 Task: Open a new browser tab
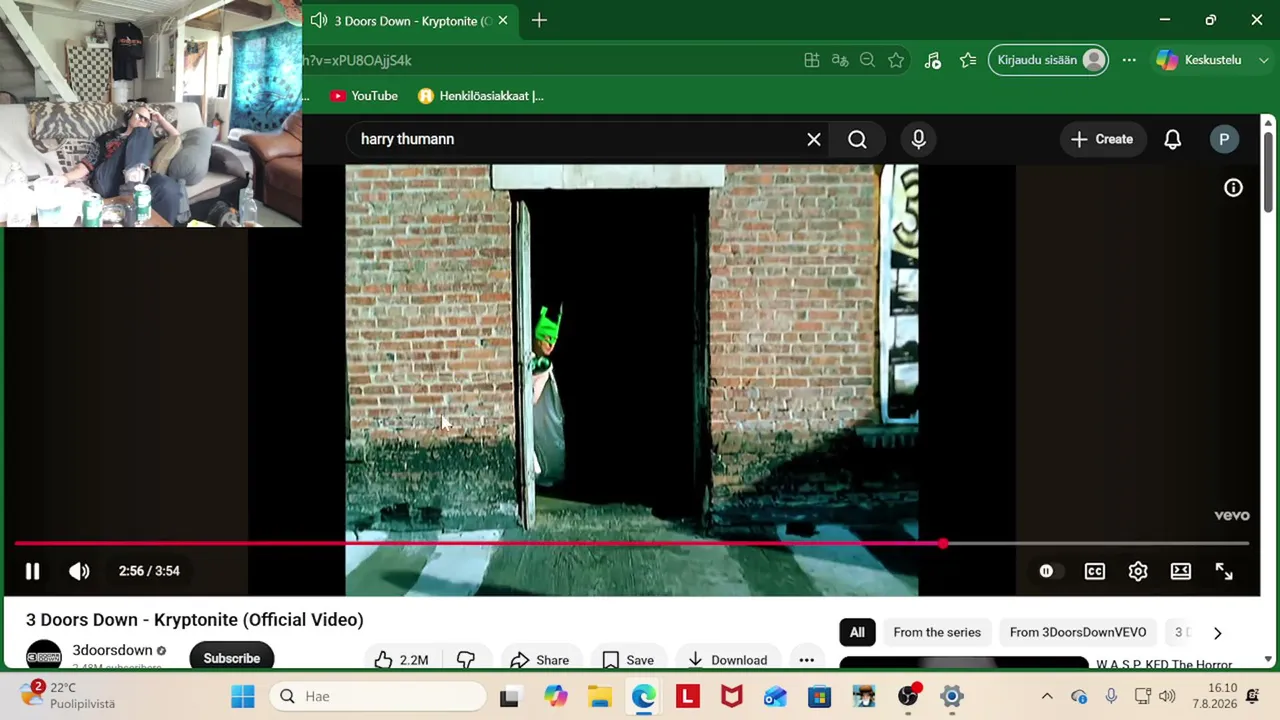tap(539, 20)
